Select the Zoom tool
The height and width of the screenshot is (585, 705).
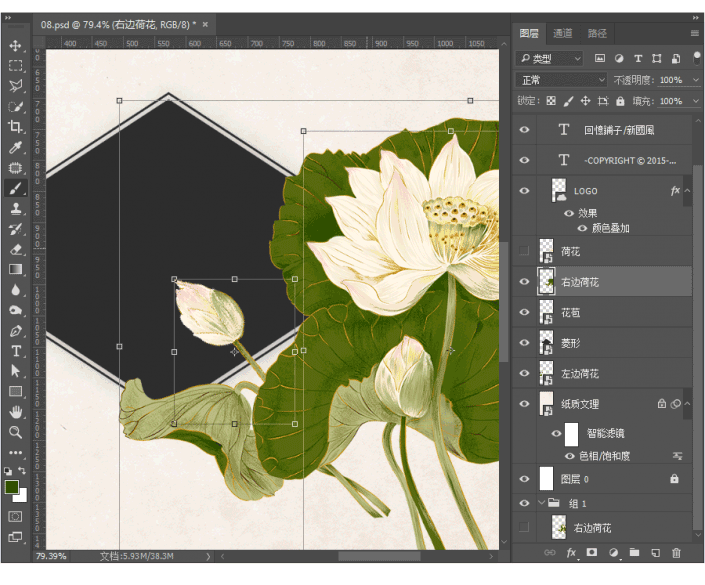coord(15,433)
